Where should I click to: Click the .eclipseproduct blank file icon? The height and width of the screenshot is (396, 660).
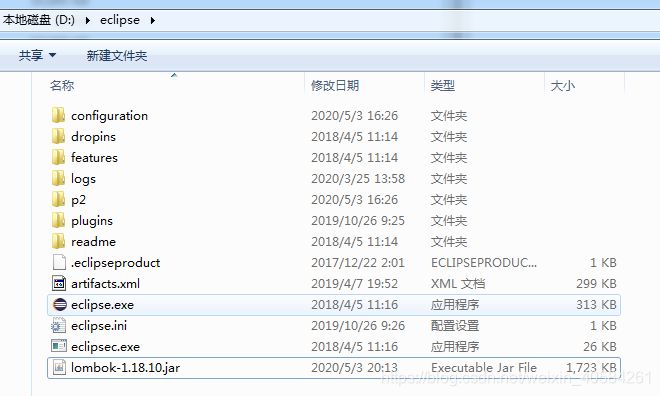pos(59,262)
